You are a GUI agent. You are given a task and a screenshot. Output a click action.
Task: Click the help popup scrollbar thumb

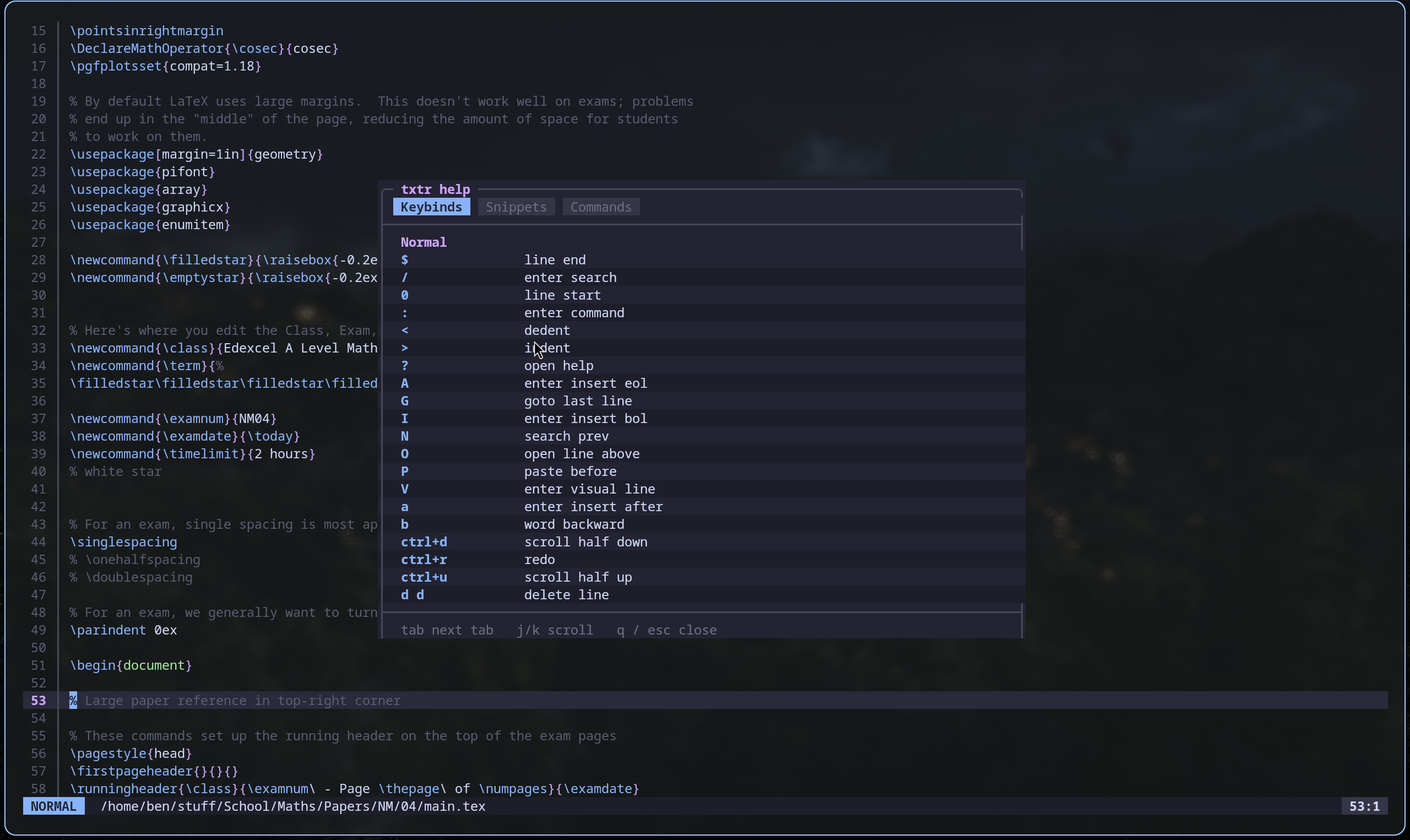[1021, 232]
